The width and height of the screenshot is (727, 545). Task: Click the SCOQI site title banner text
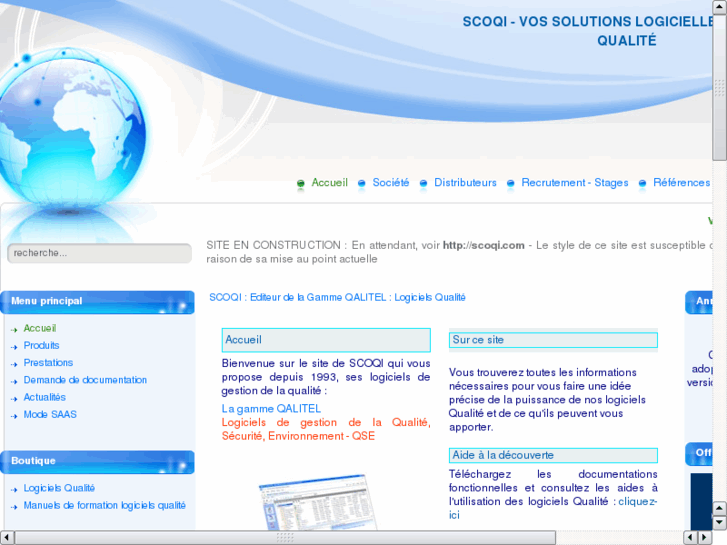tap(588, 31)
